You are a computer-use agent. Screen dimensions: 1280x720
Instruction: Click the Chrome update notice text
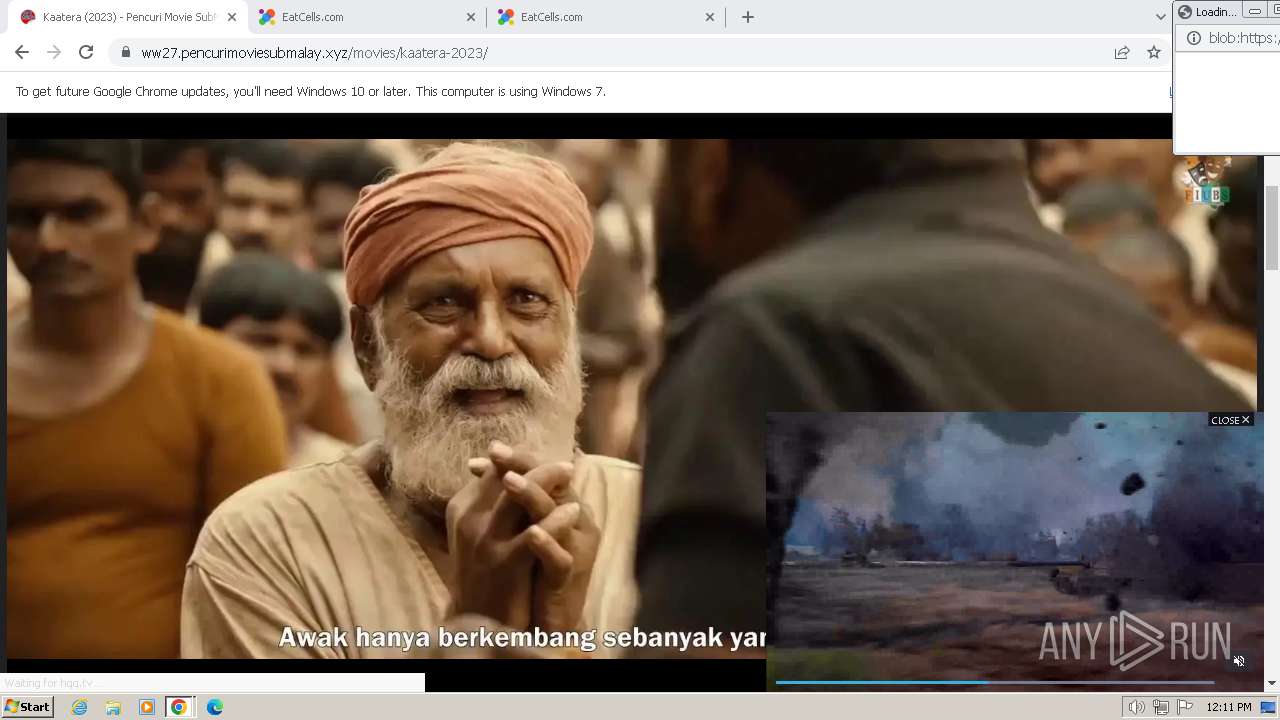point(310,91)
